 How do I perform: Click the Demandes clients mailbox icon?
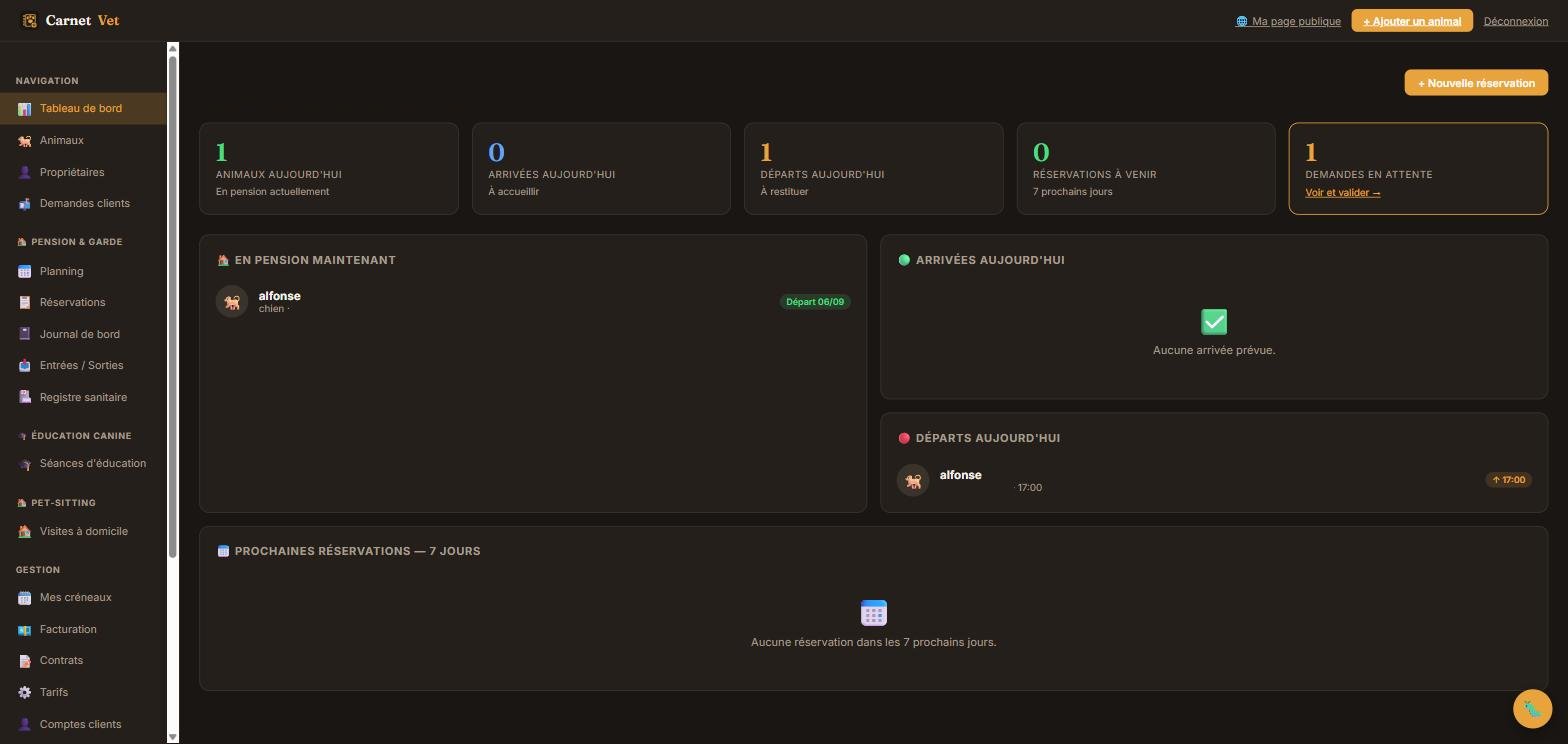(x=24, y=204)
